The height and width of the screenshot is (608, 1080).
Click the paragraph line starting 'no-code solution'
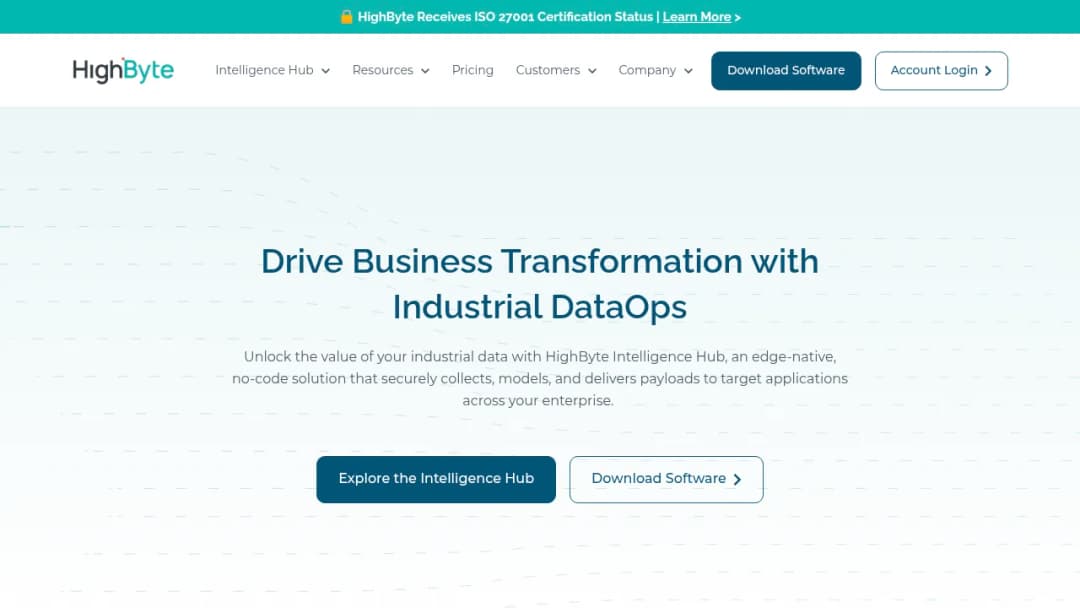point(540,379)
